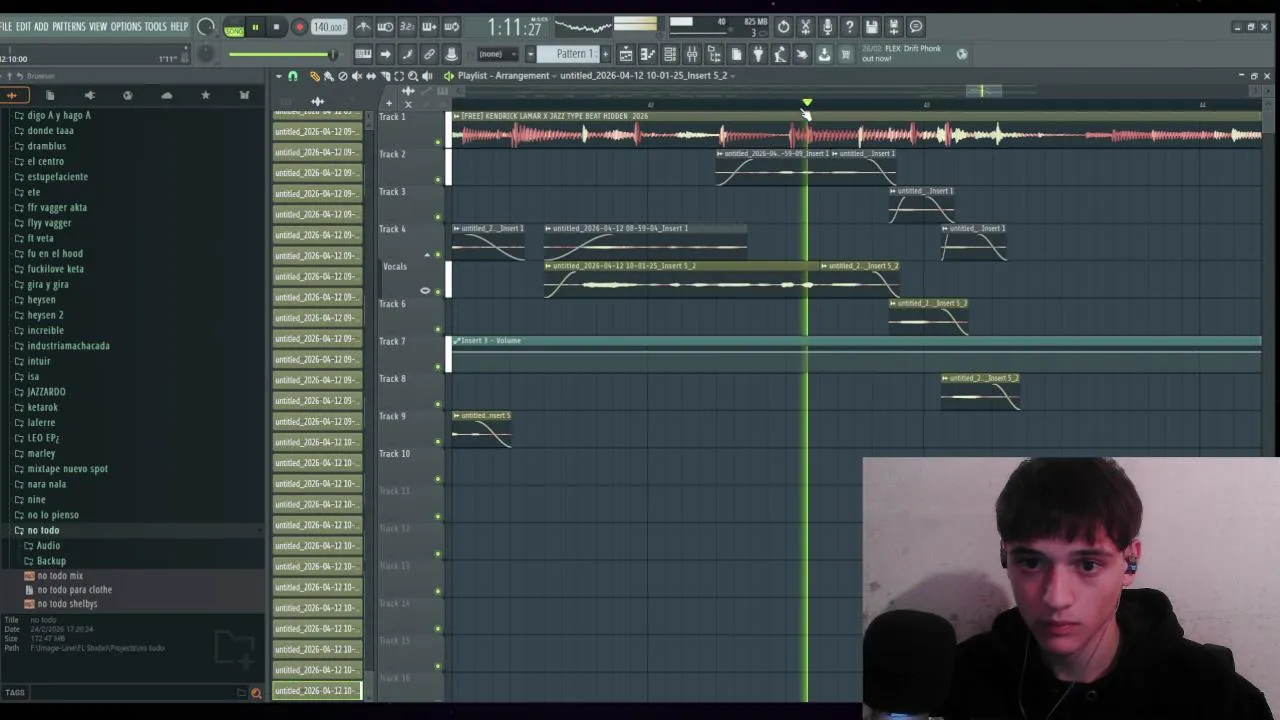Click the speech bubble chat icon
1280x720 pixels.
(x=915, y=27)
